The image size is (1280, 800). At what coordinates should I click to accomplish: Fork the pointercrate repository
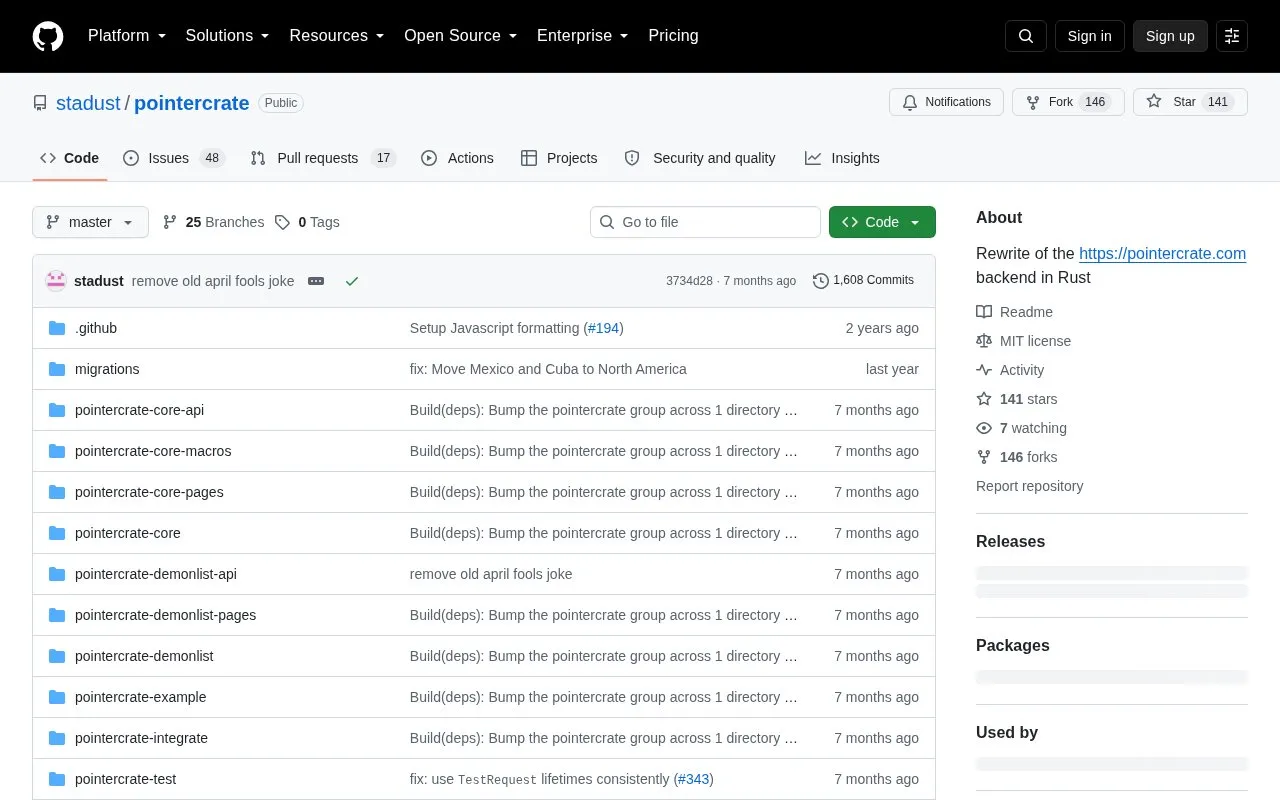pos(1068,102)
